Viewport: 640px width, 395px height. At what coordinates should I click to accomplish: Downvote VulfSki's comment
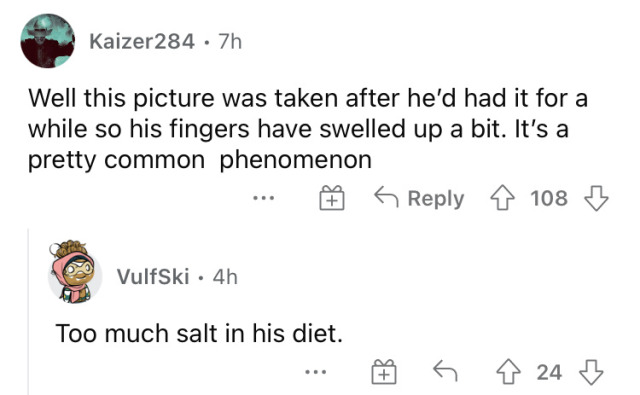591,372
